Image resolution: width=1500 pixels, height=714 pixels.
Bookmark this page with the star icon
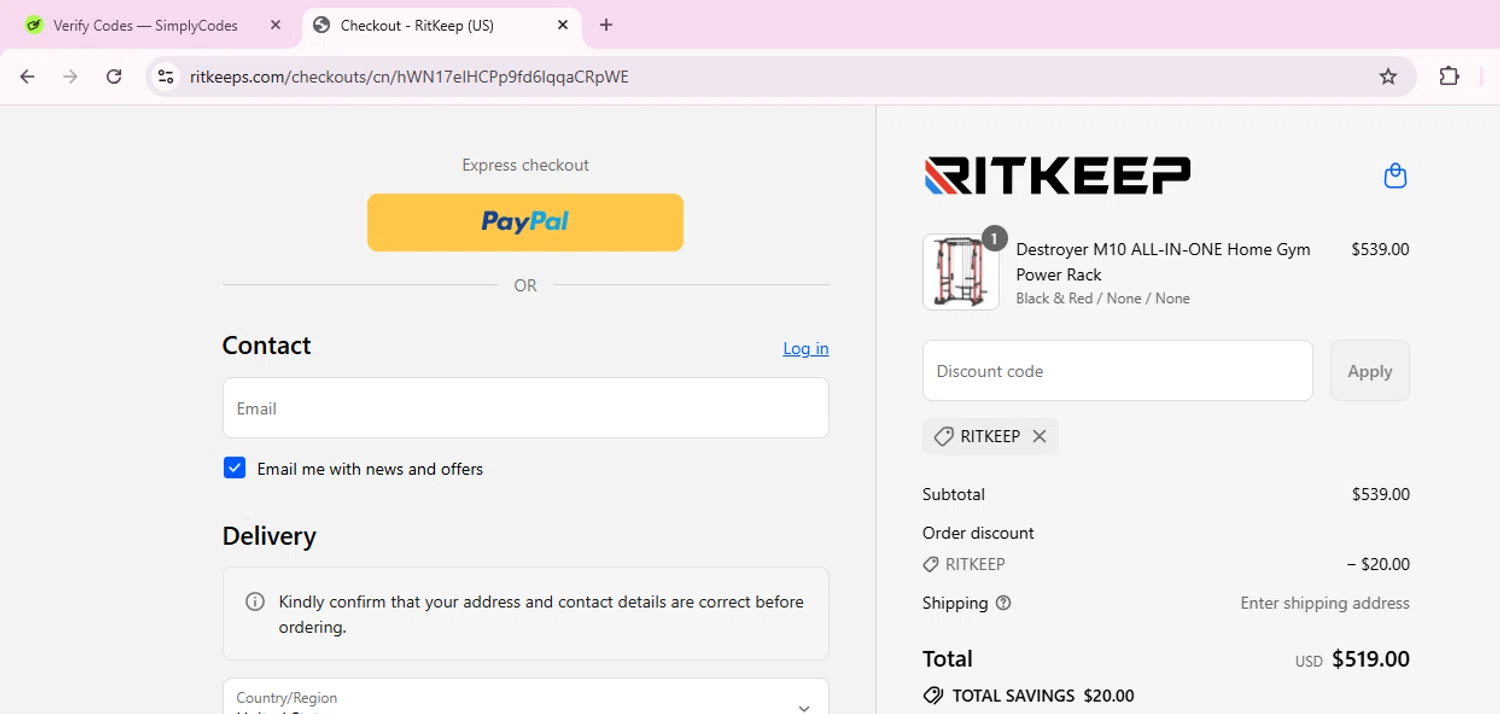pyautogui.click(x=1388, y=77)
